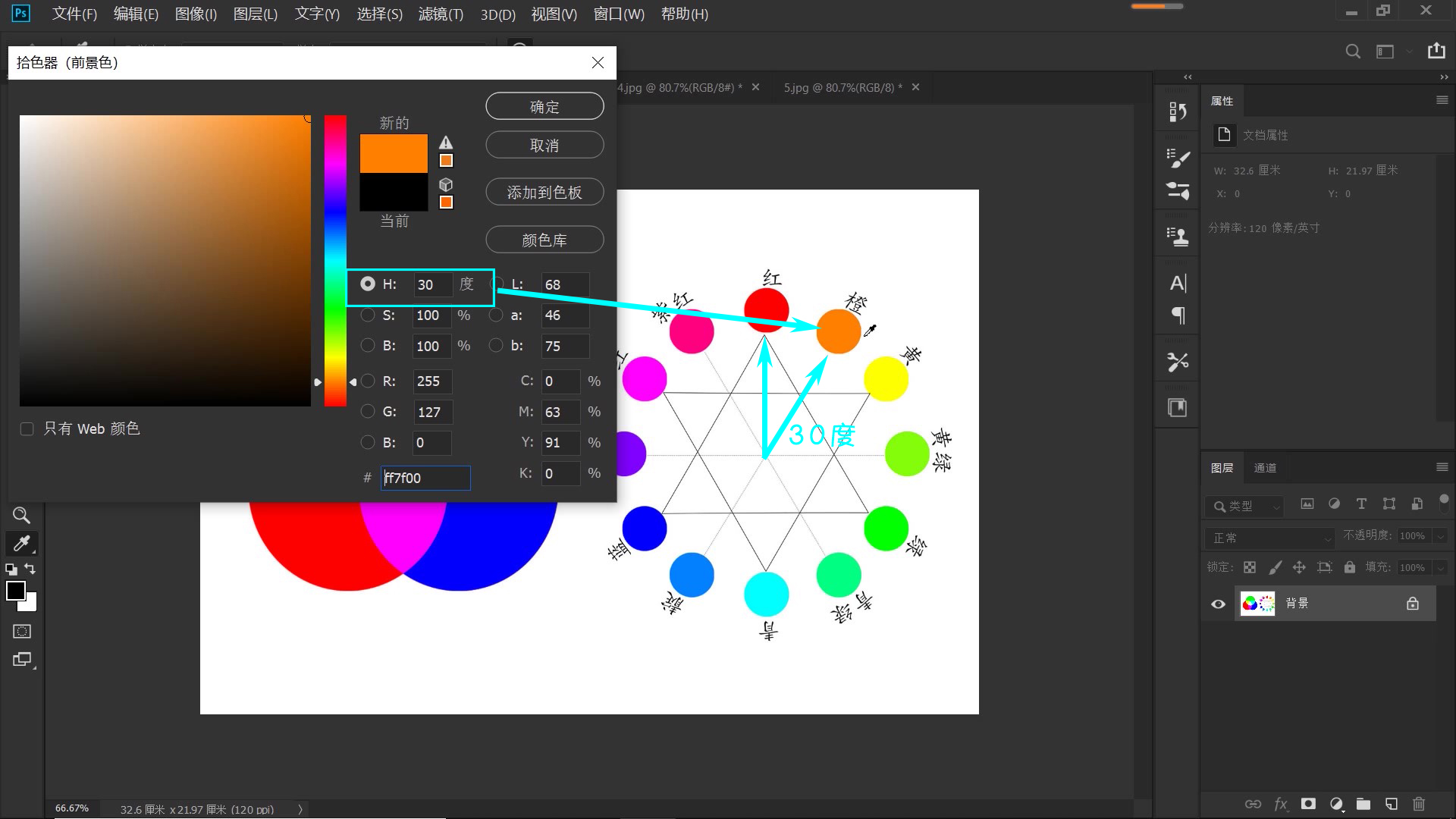The image size is (1456, 819).
Task: Open the 滤镜(T) menu
Action: tap(440, 14)
